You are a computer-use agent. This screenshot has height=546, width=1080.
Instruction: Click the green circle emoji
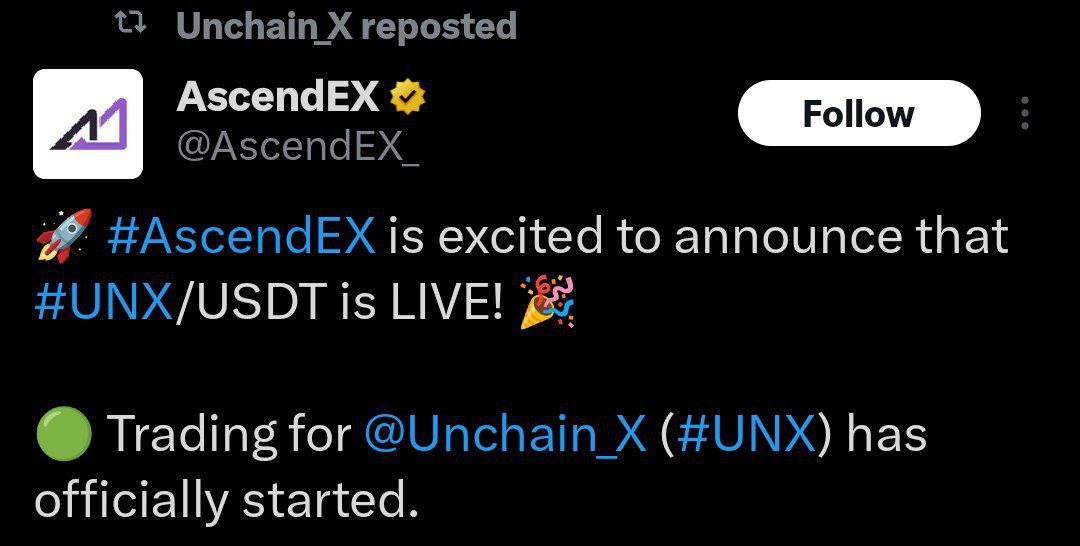point(63,434)
